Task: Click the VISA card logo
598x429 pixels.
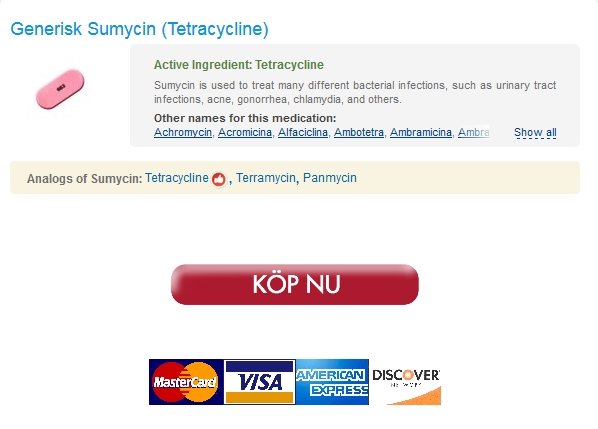Action: pos(259,382)
